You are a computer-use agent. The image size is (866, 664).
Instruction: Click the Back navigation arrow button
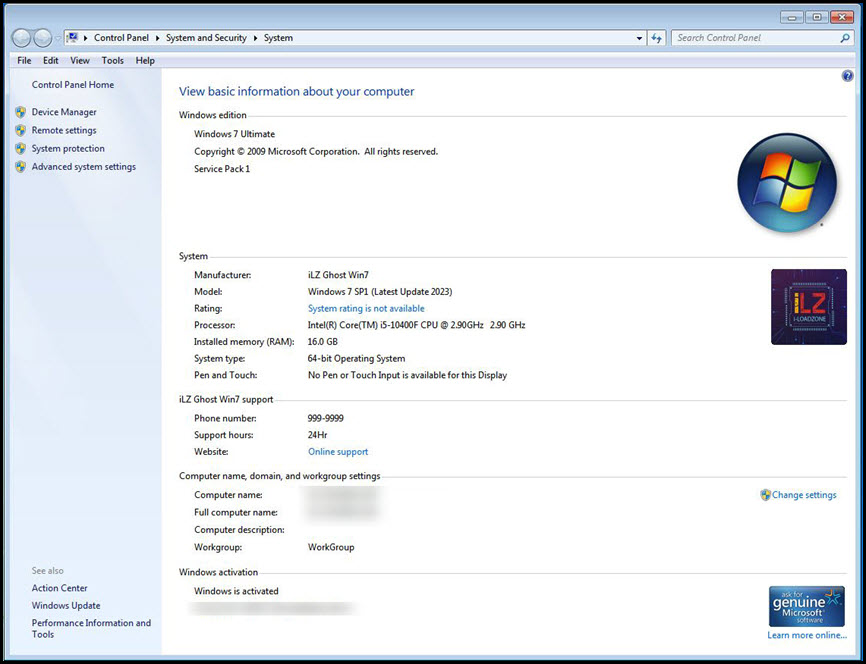click(x=21, y=38)
